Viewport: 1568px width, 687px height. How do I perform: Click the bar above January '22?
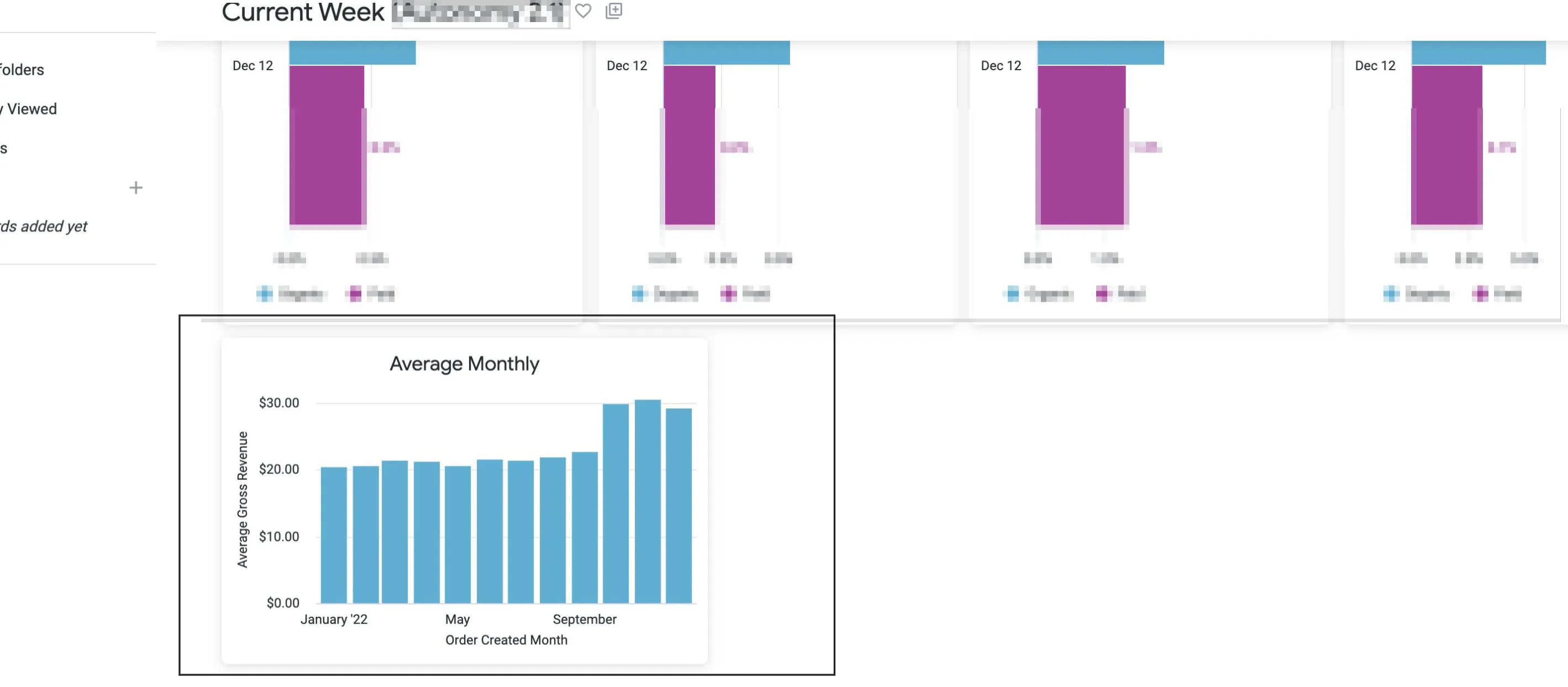click(334, 535)
